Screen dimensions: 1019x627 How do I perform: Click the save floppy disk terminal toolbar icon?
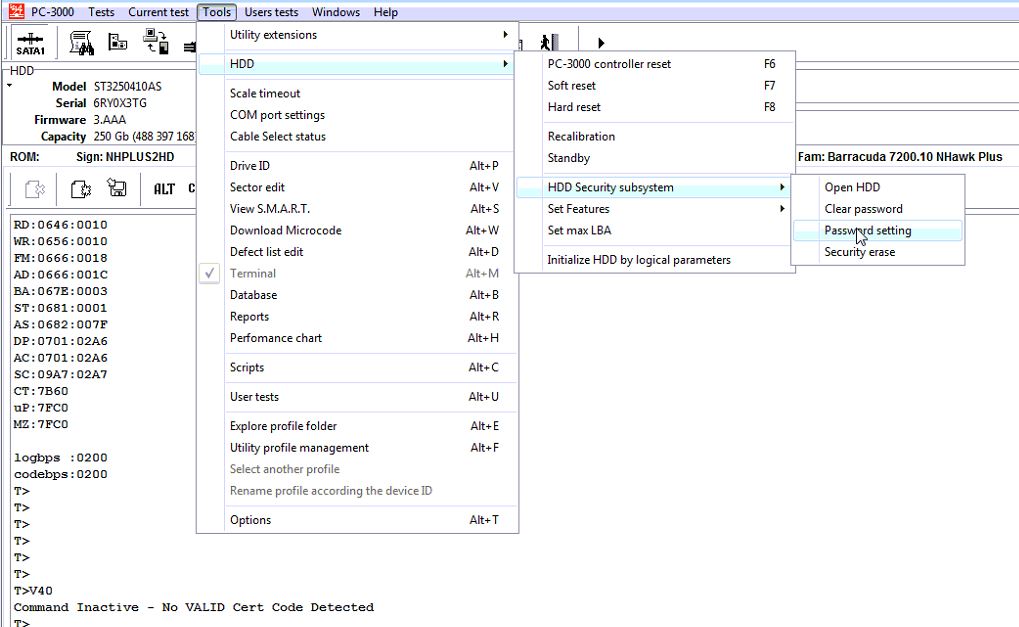coord(117,188)
